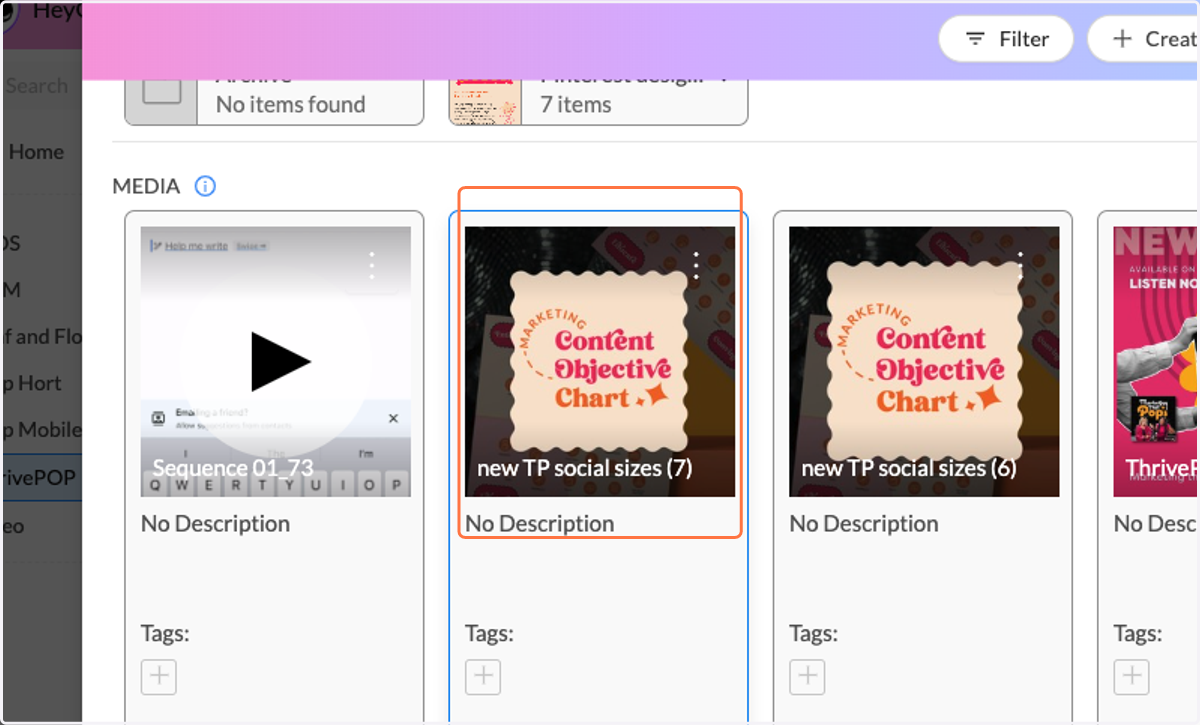Add a tag to Sequence 01_73
Image resolution: width=1200 pixels, height=725 pixels.
(159, 677)
